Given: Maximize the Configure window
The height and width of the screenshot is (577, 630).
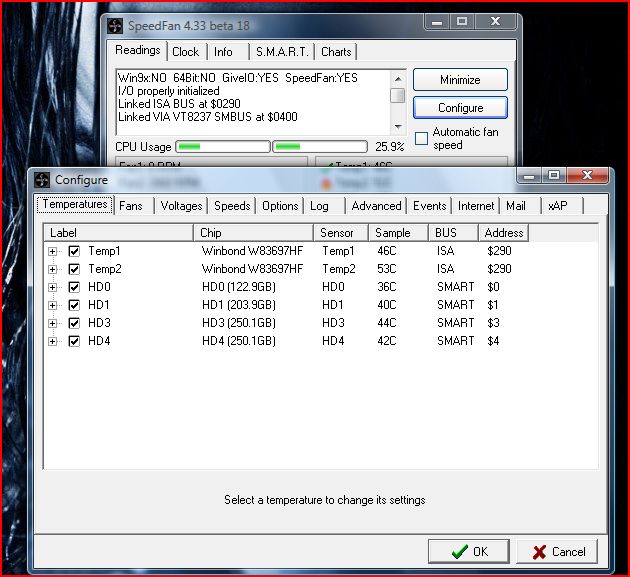Looking at the screenshot, I should 554,176.
